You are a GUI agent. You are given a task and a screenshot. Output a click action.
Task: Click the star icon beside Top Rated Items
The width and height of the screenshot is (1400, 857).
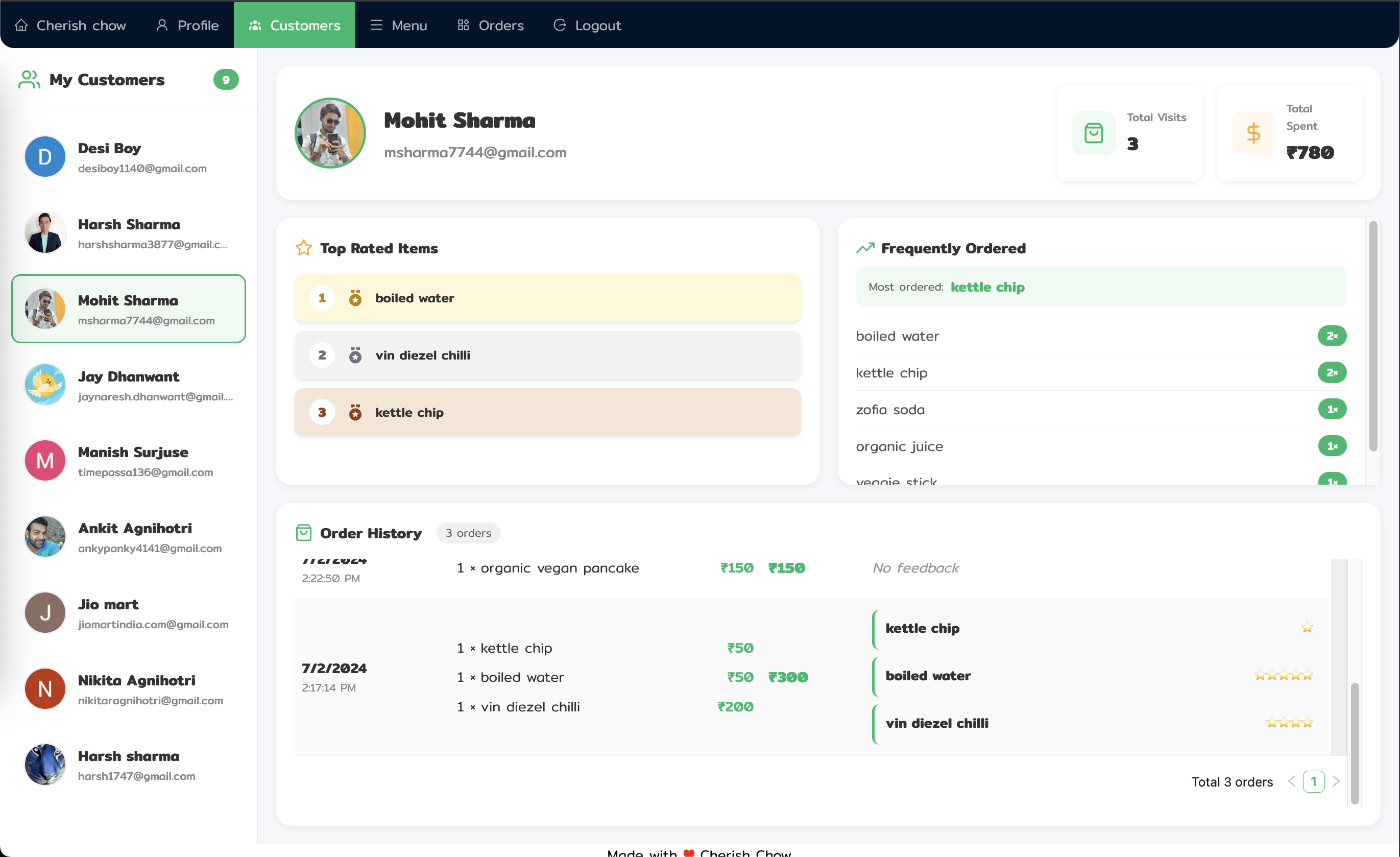(x=303, y=248)
